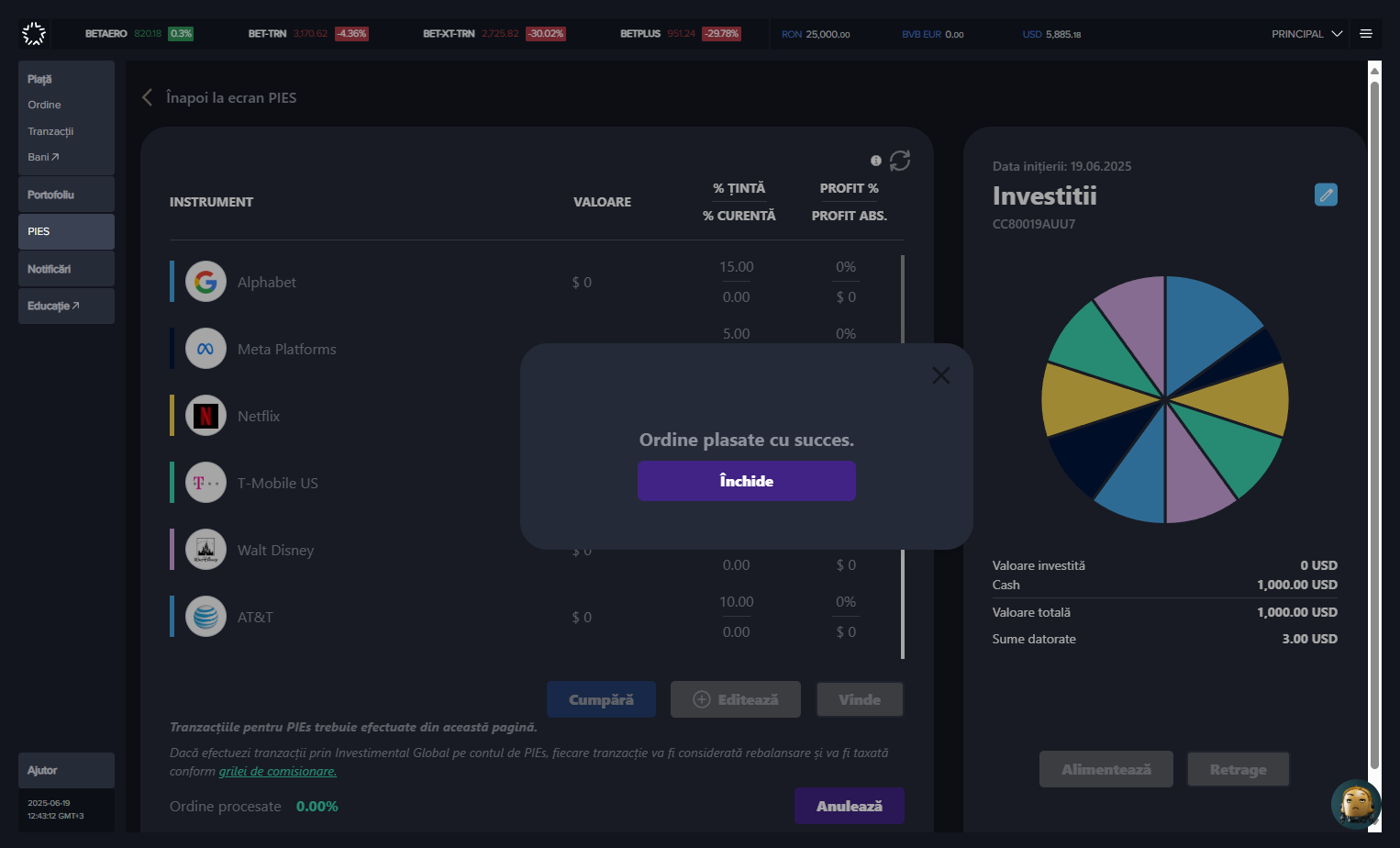
Task: Click the Meta Platforms logo
Action: 206,349
